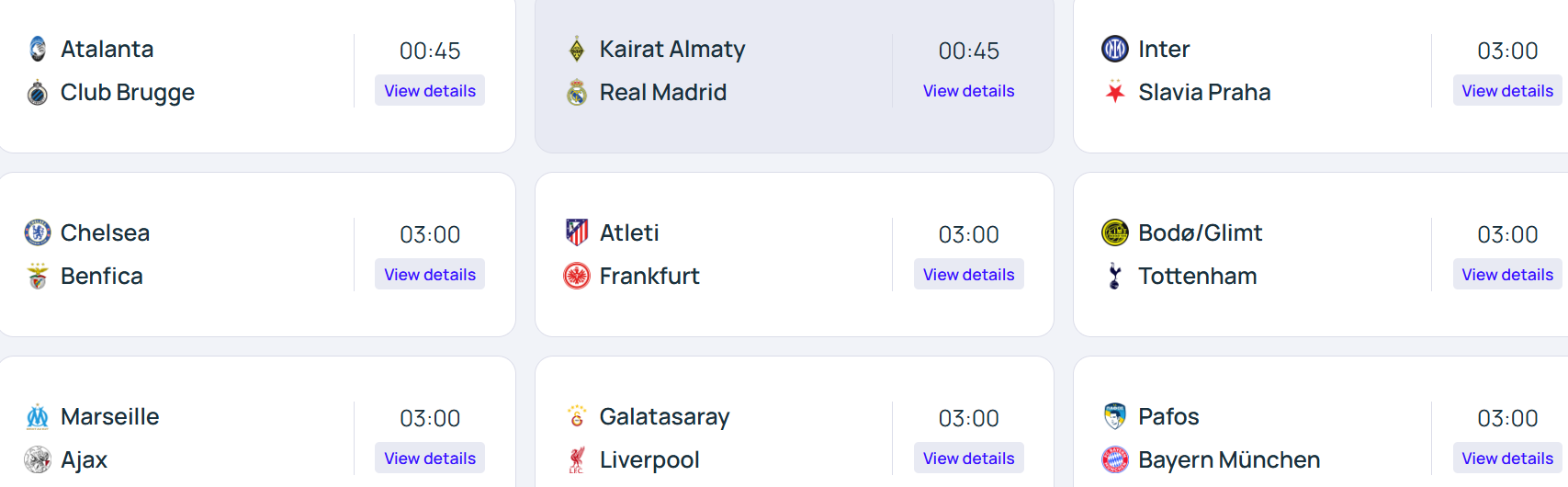The height and width of the screenshot is (487, 1568).
Task: Click the Tottenham cockerel logo
Action: (x=1115, y=276)
